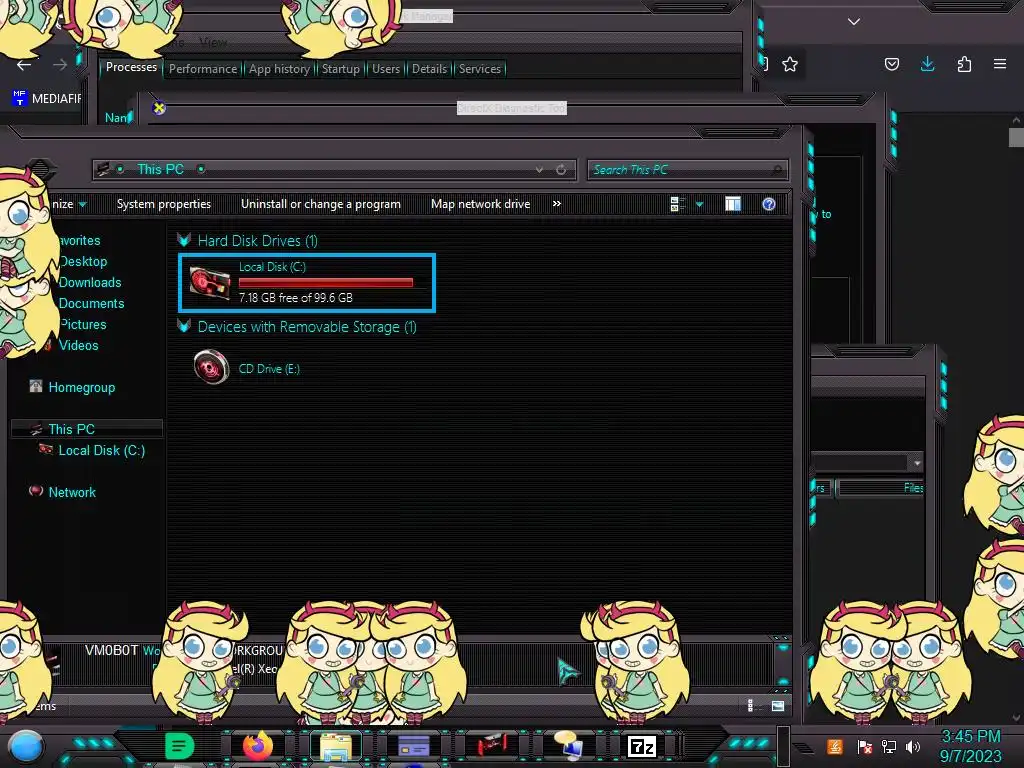Screen dimensions: 1024x768
Task: Switch to large icons view in the status bar
Action: point(777,705)
